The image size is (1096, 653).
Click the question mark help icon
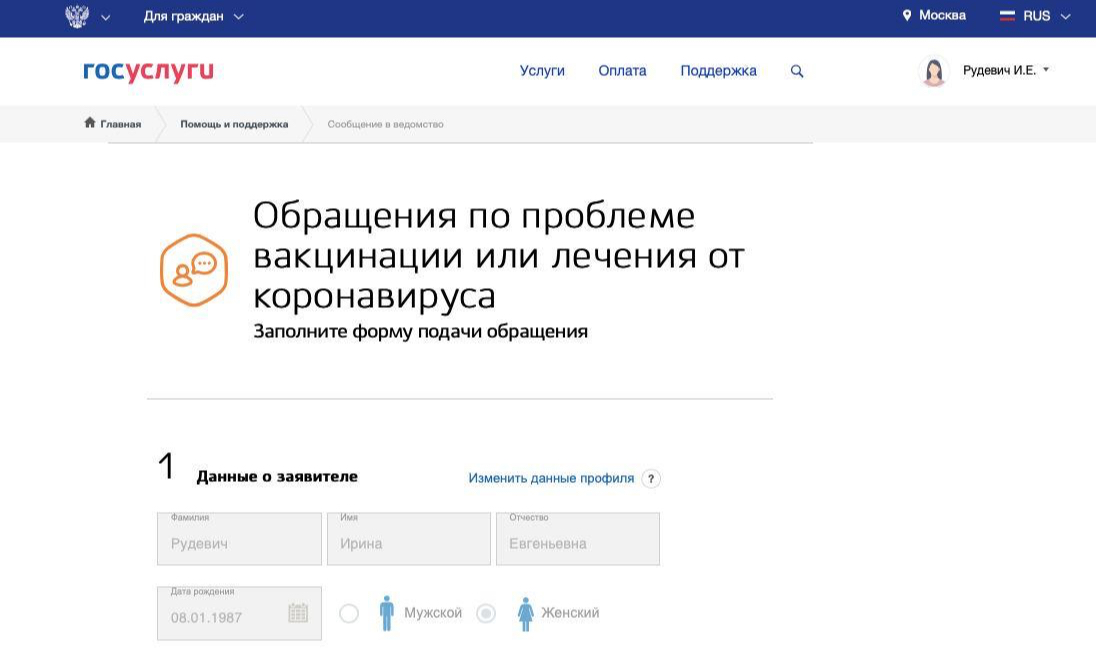[651, 479]
